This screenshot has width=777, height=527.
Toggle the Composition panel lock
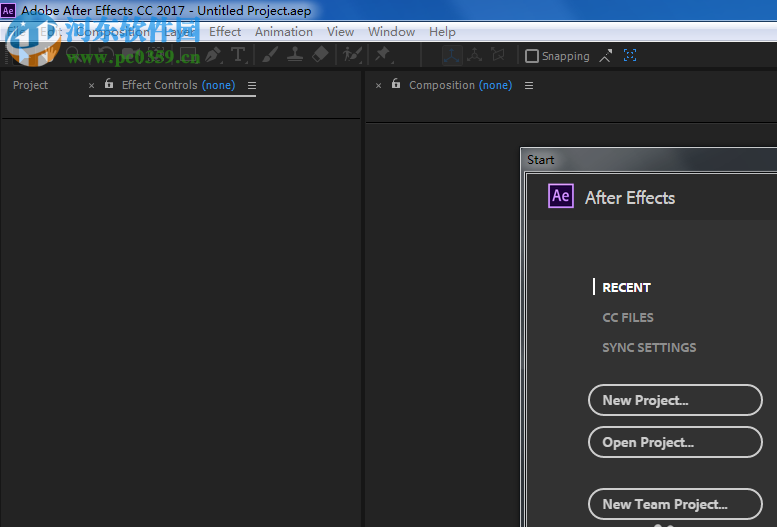pyautogui.click(x=396, y=84)
